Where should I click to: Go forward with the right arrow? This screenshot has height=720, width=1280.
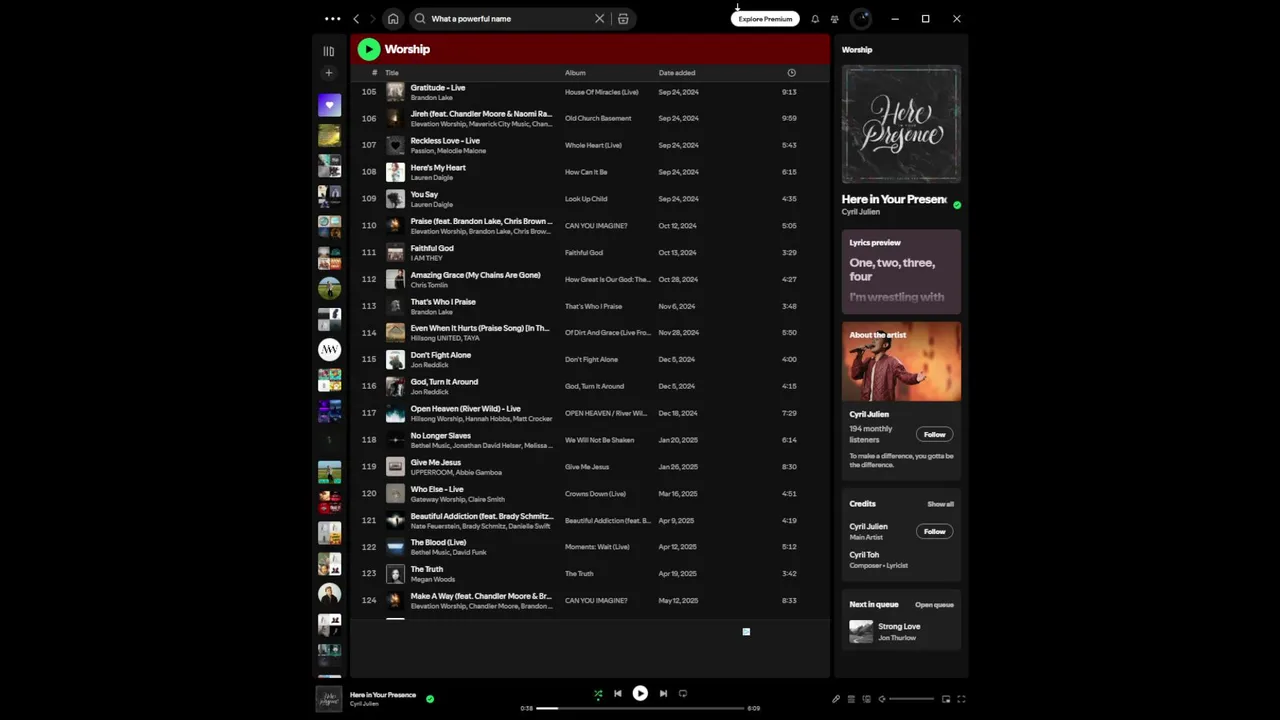373,19
